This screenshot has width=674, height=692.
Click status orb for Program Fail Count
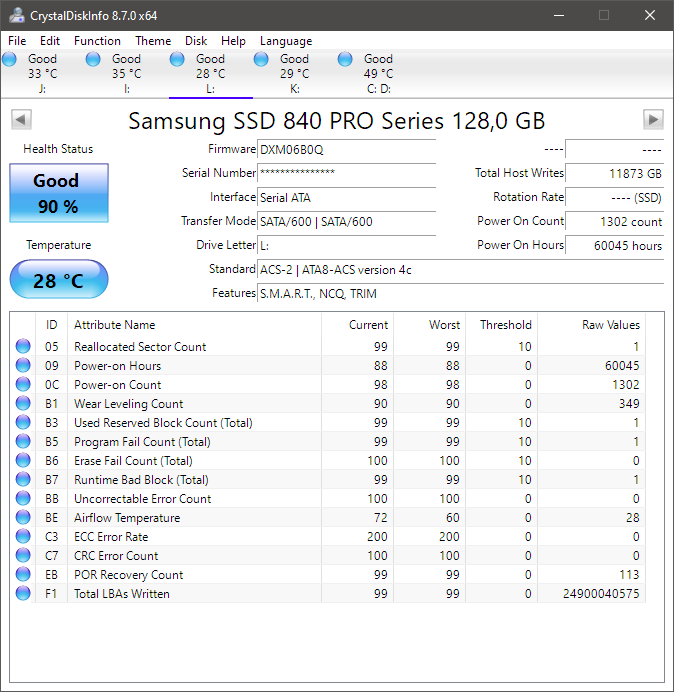point(23,441)
